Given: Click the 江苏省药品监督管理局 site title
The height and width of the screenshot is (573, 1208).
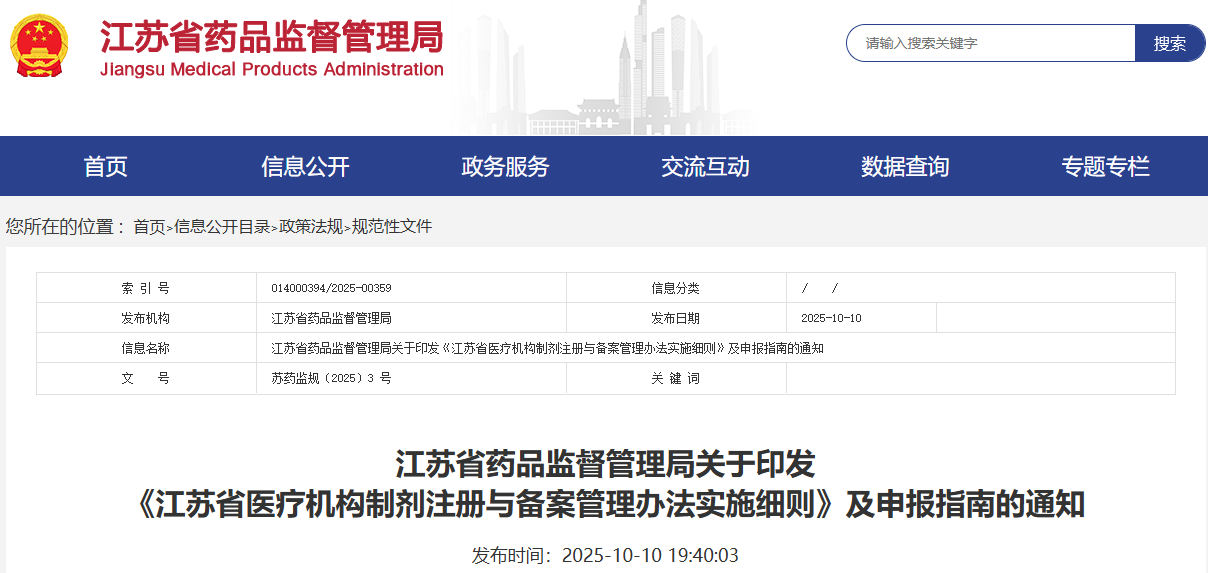Looking at the screenshot, I should click(271, 37).
